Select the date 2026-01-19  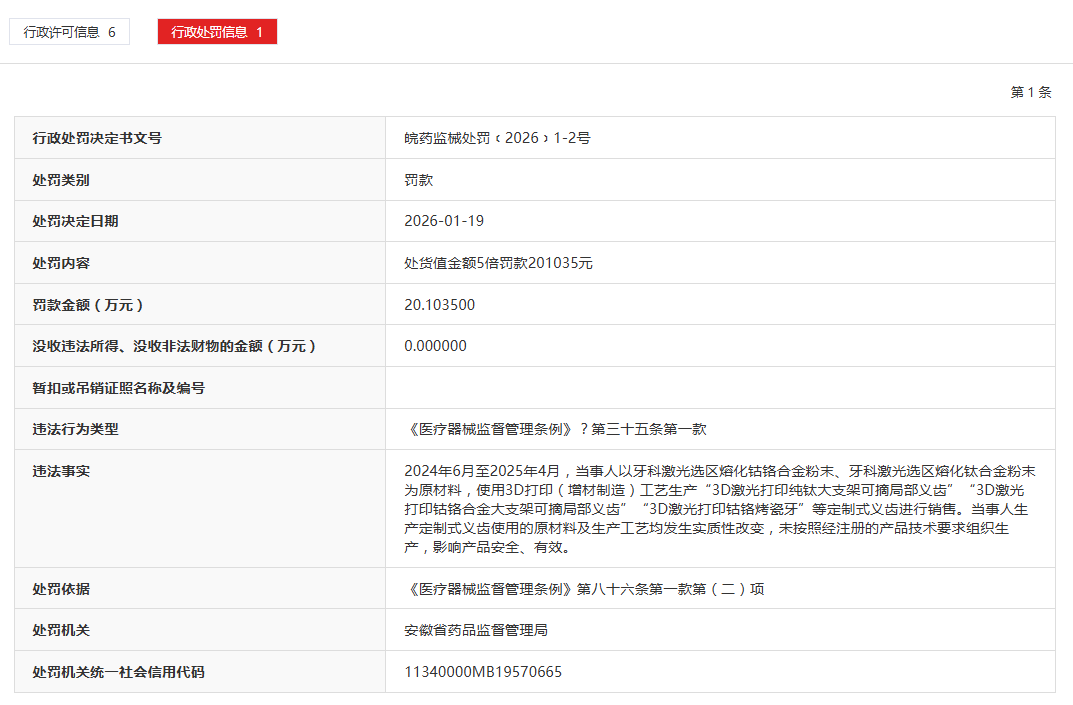tap(444, 221)
